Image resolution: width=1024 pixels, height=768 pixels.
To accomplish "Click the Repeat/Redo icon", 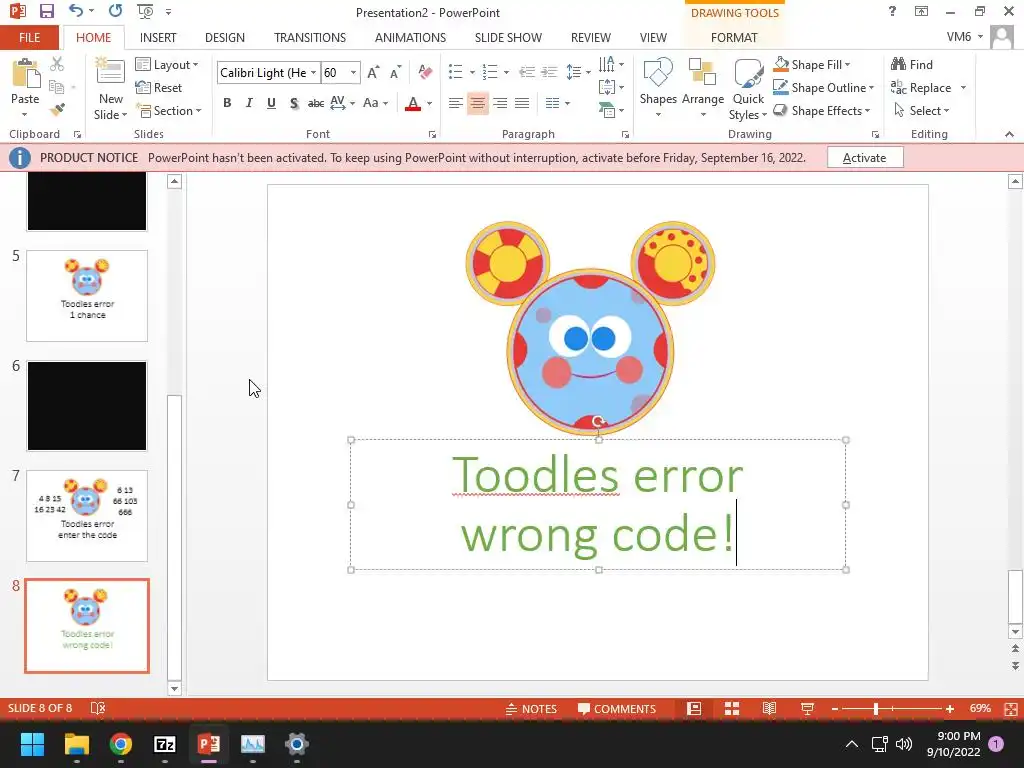I will click(116, 11).
